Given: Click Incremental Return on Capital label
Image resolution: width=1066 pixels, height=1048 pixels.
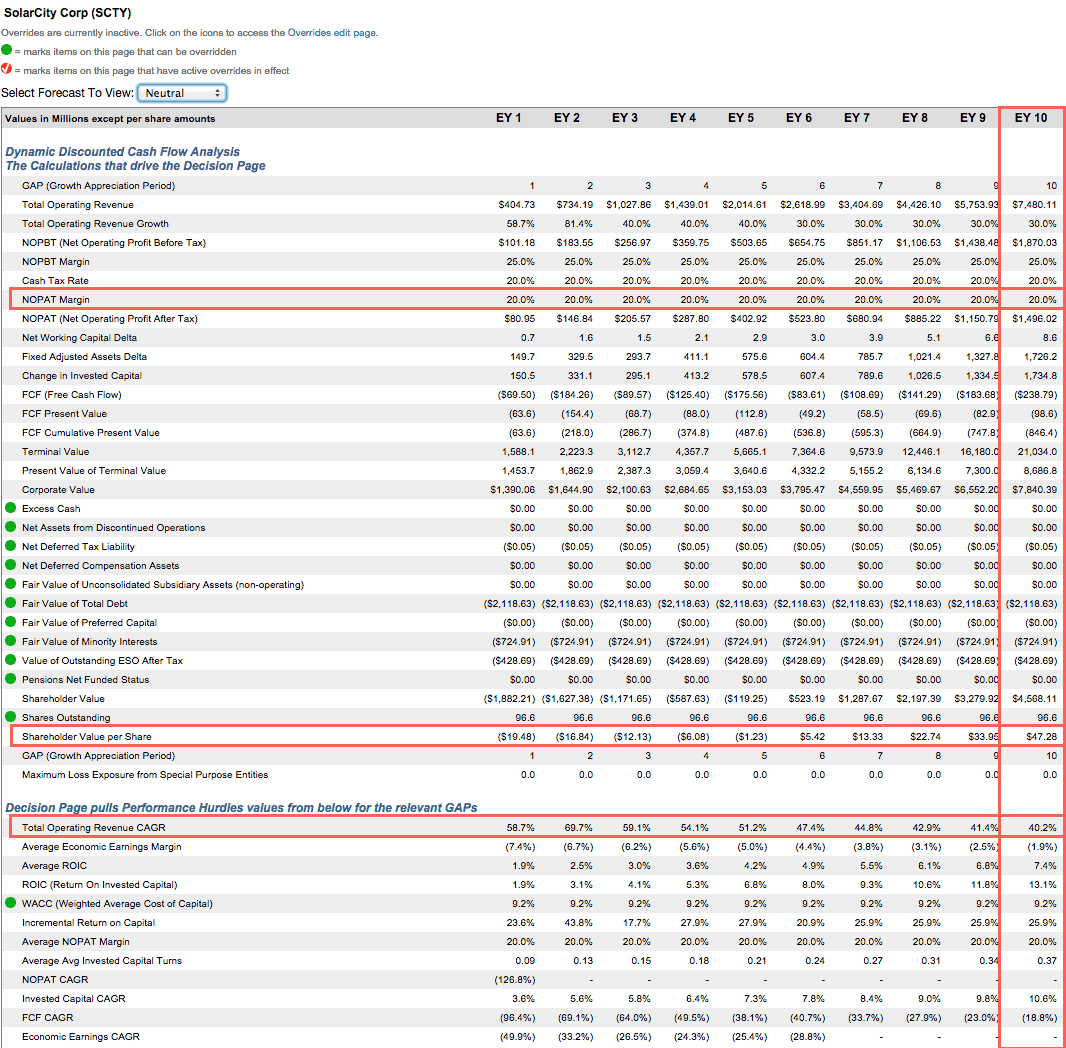Looking at the screenshot, I should (x=88, y=923).
